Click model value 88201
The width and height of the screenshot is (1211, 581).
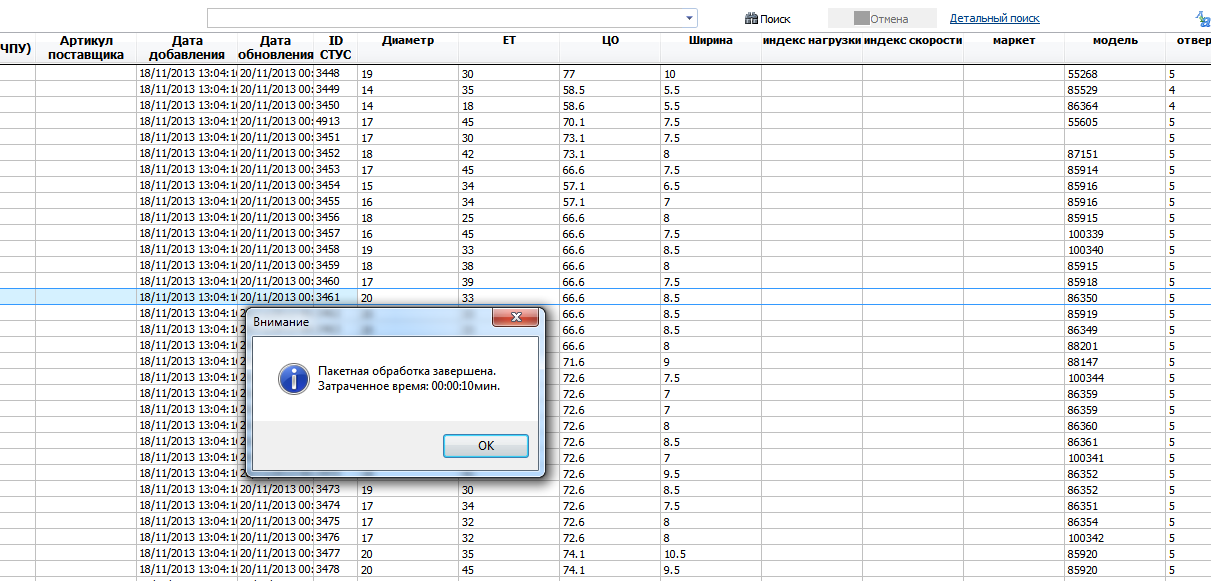click(1083, 346)
